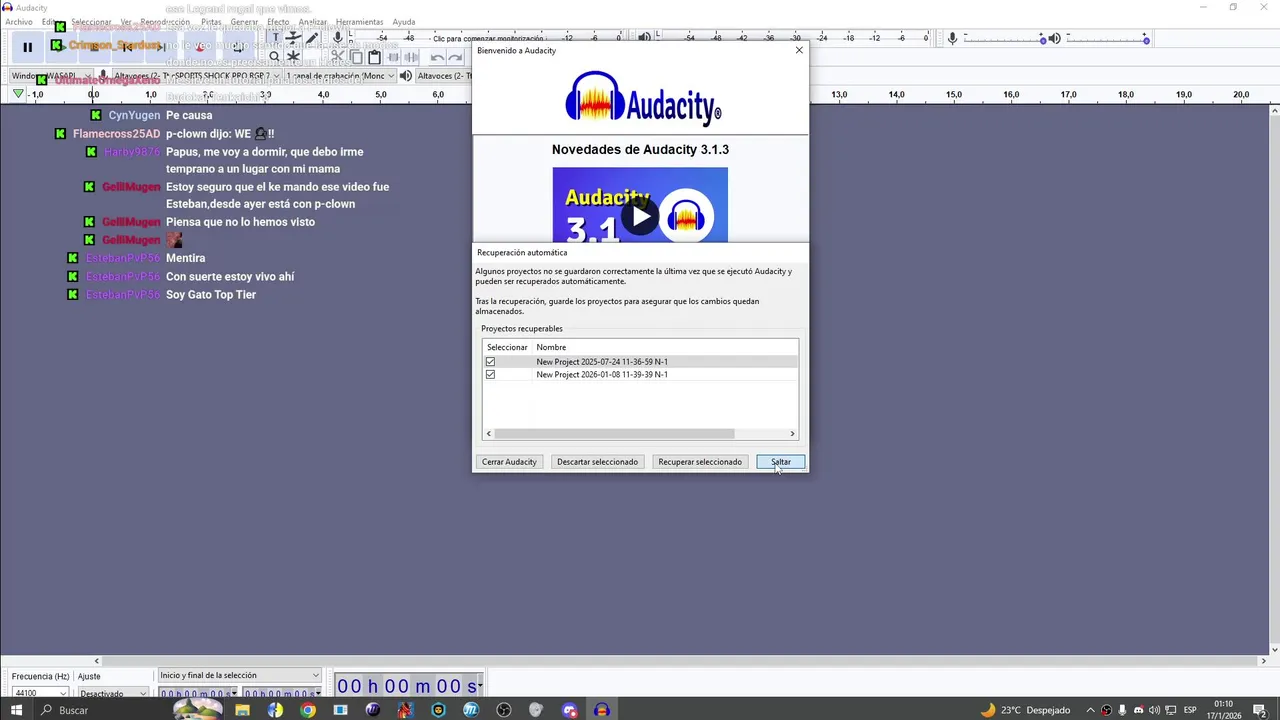Click the Audacity taskbar icon
1280x720 pixels.
pos(602,710)
